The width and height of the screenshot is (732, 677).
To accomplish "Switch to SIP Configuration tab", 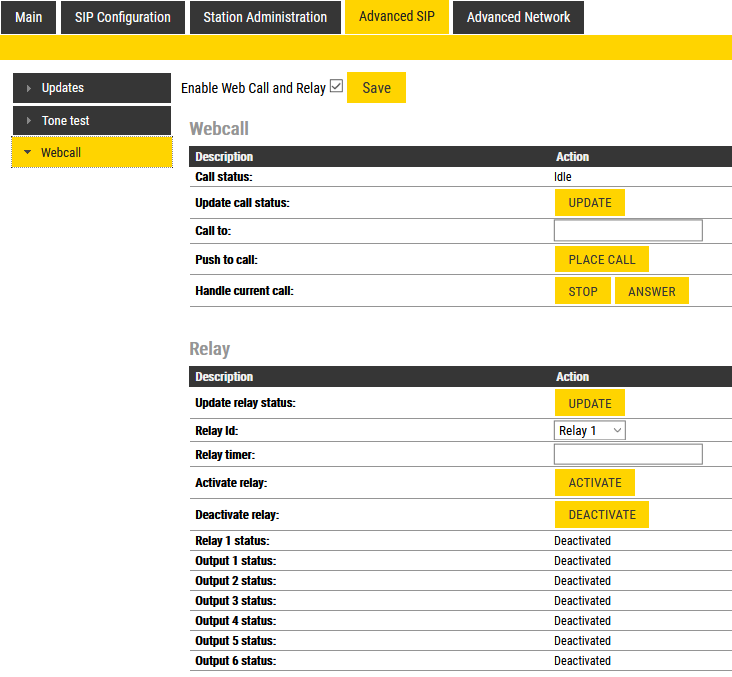I will coord(123,17).
